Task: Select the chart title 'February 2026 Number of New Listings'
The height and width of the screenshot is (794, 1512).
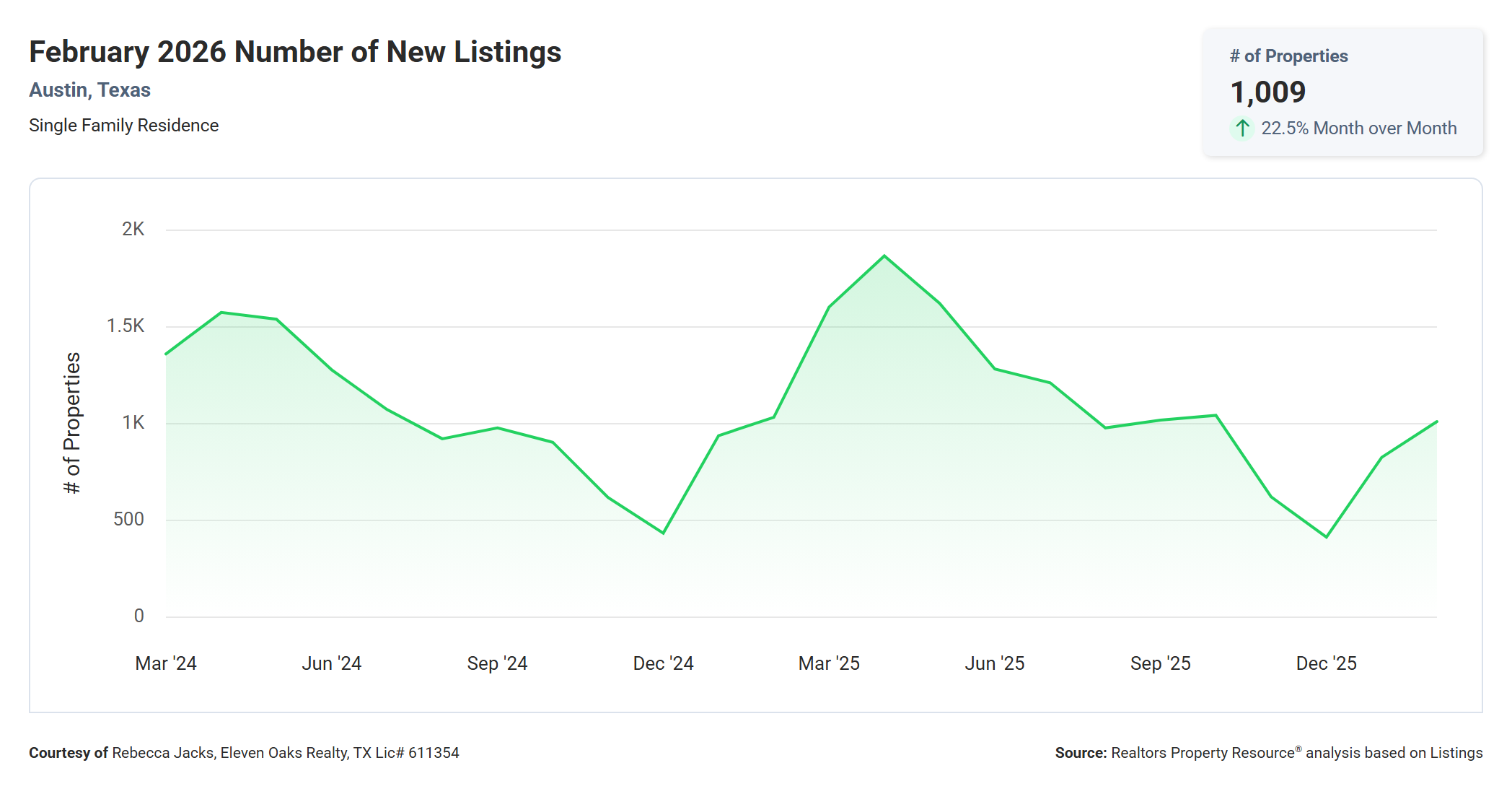Action: [295, 52]
